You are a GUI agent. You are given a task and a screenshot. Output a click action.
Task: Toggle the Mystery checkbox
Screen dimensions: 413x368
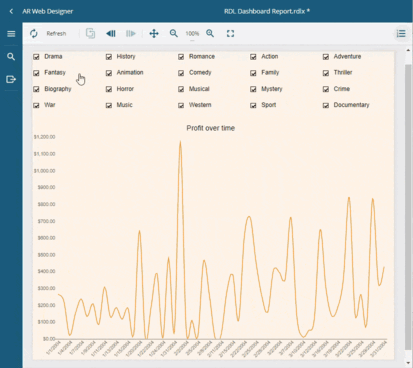[x=253, y=89]
